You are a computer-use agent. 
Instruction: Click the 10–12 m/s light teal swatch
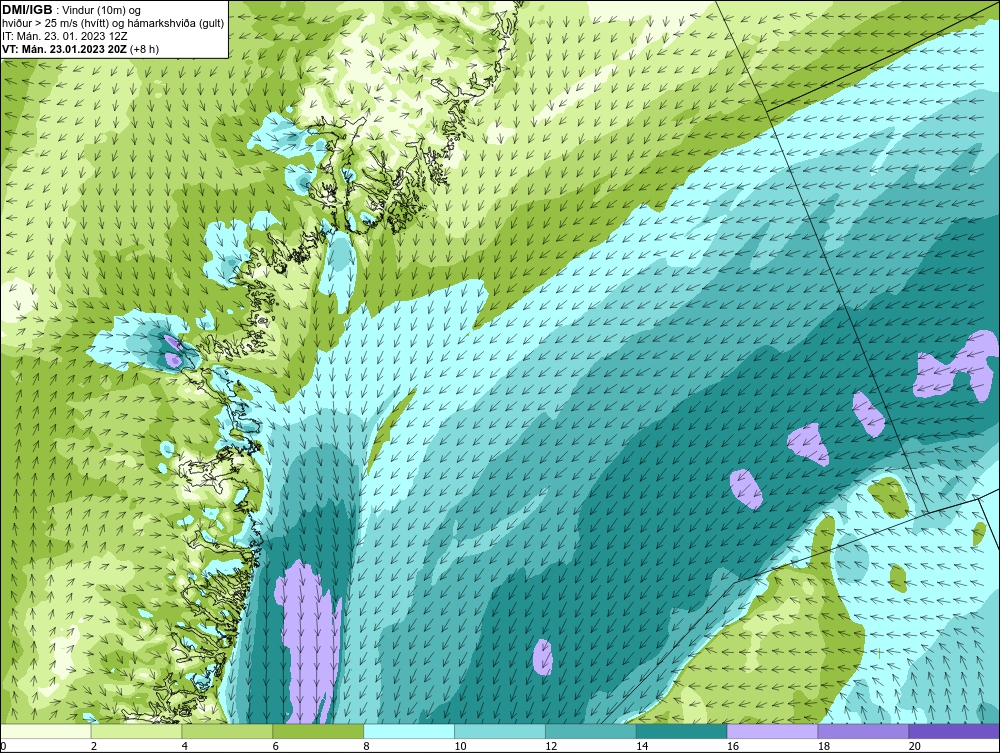(x=500, y=731)
